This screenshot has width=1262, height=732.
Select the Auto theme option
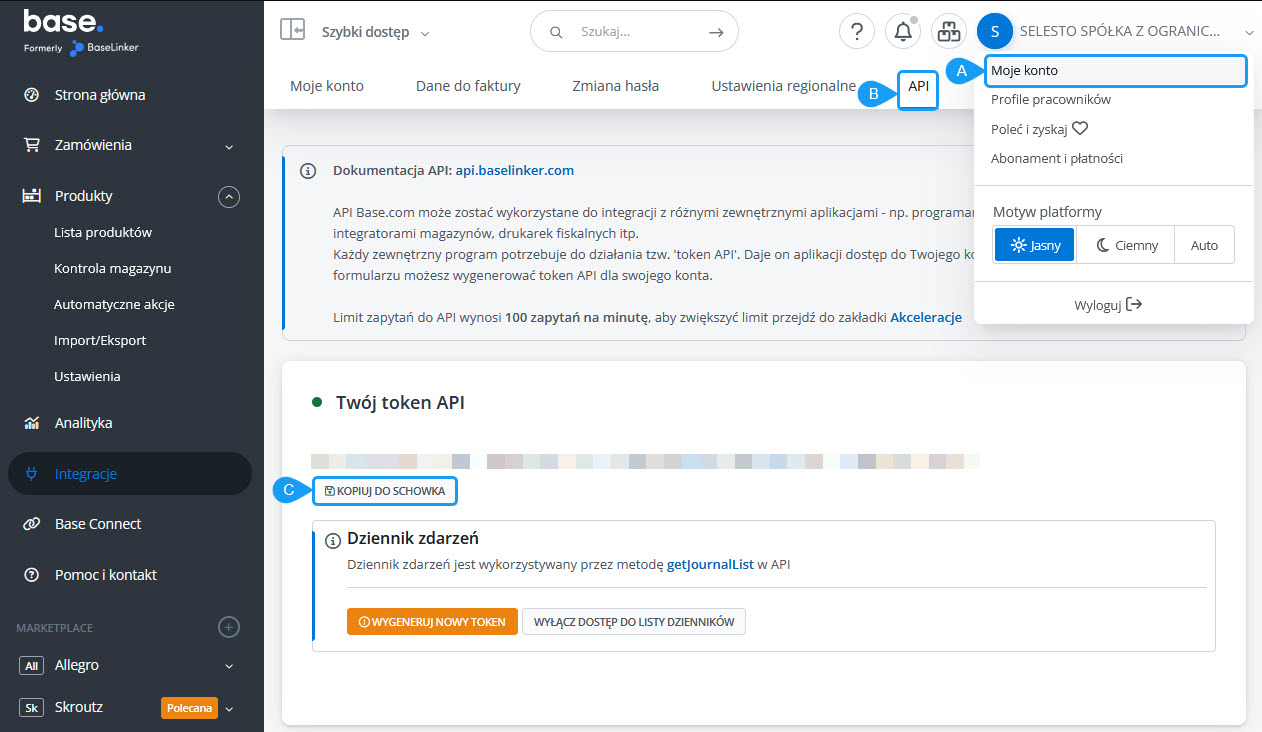pos(1204,244)
